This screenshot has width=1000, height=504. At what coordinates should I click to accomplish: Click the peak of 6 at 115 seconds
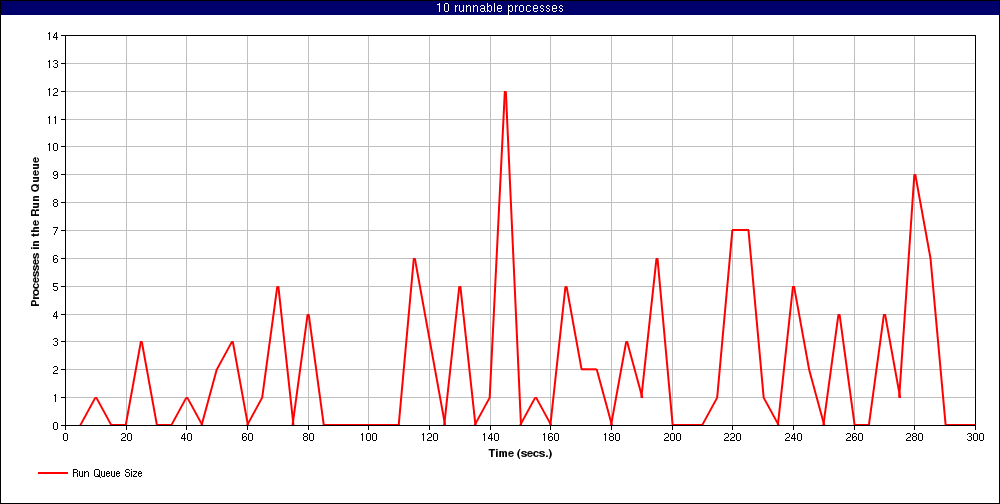point(414,258)
